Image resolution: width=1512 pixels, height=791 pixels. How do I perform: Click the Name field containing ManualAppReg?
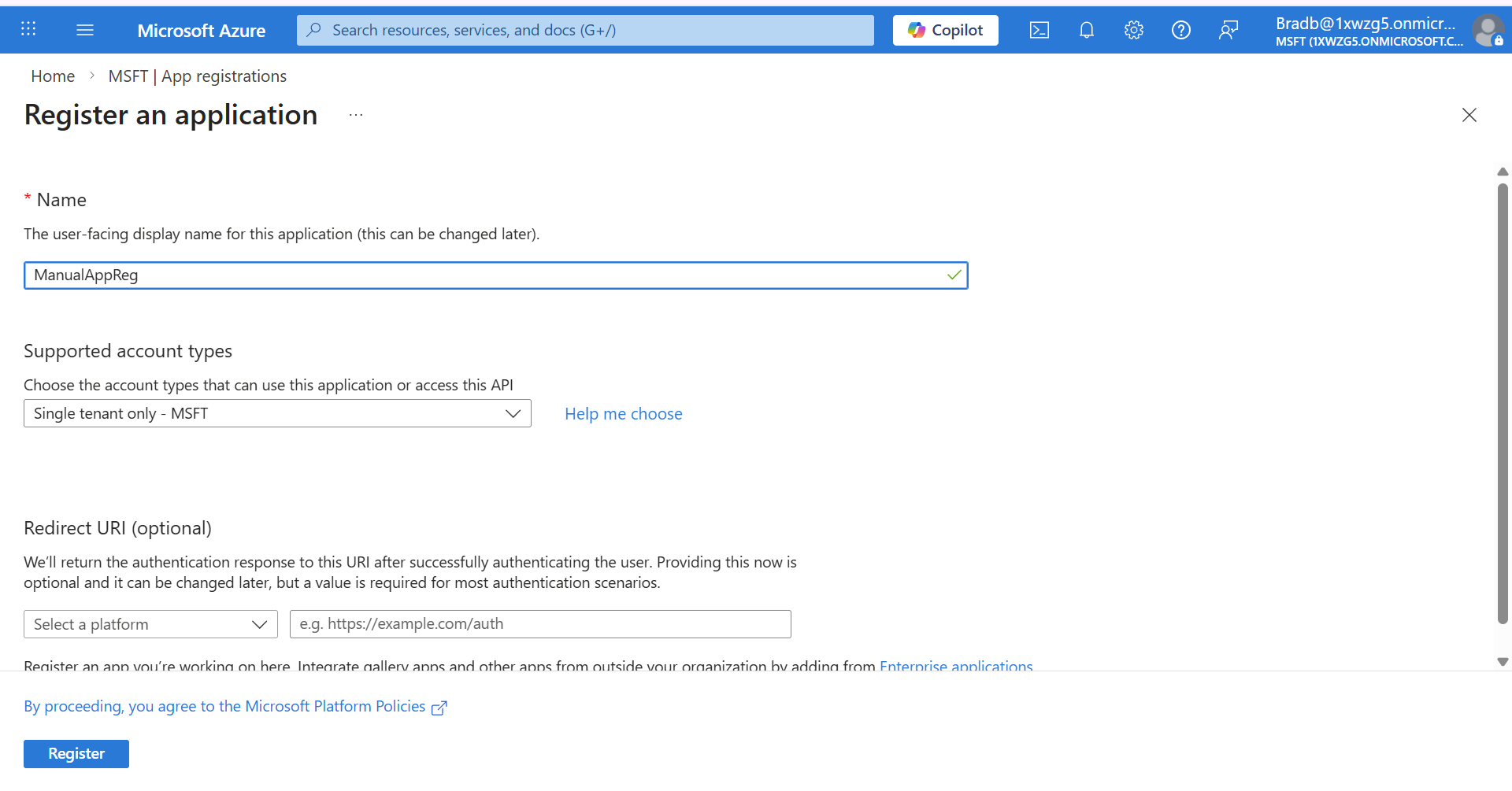488,275
